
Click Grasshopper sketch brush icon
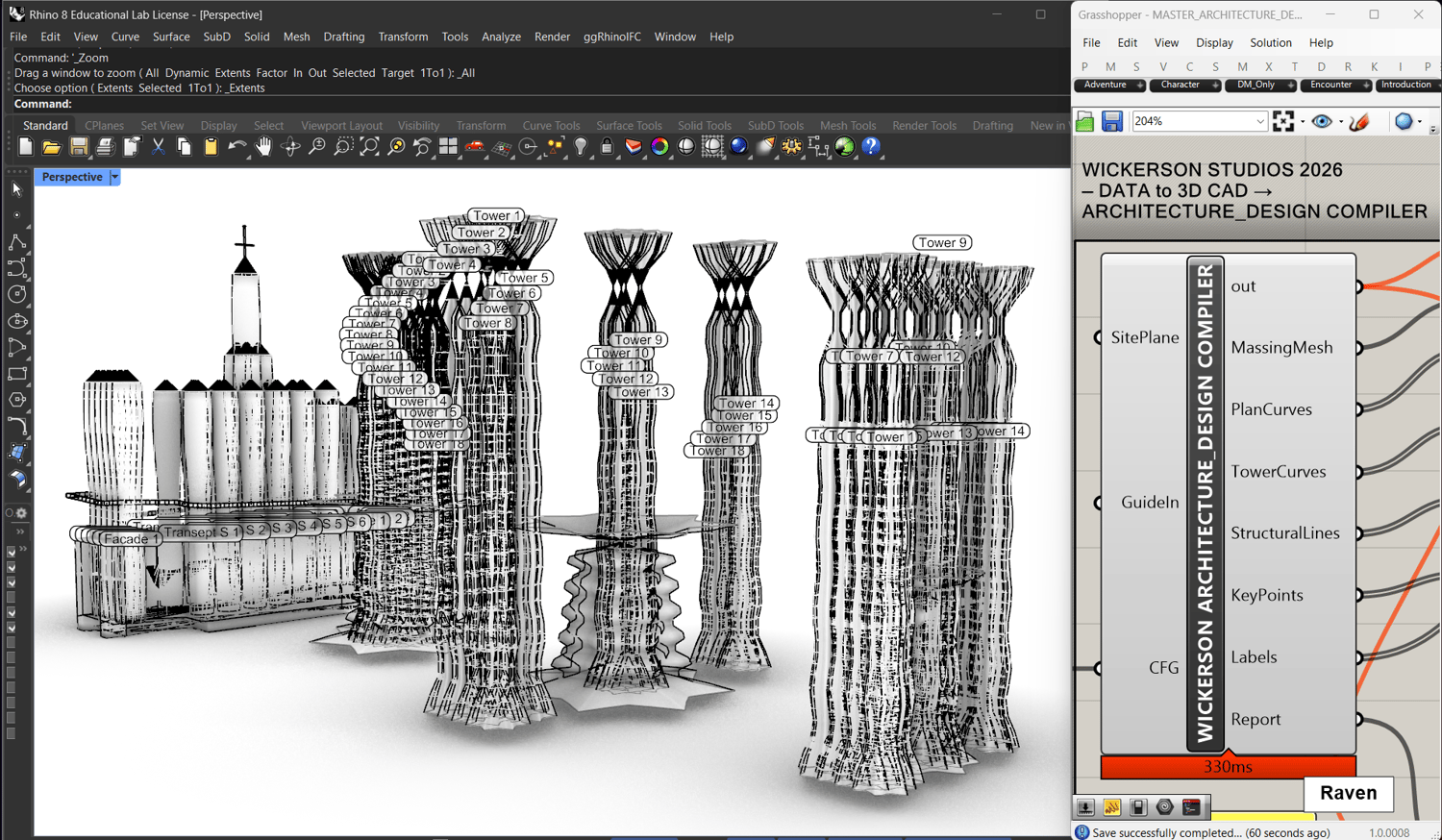1359,121
